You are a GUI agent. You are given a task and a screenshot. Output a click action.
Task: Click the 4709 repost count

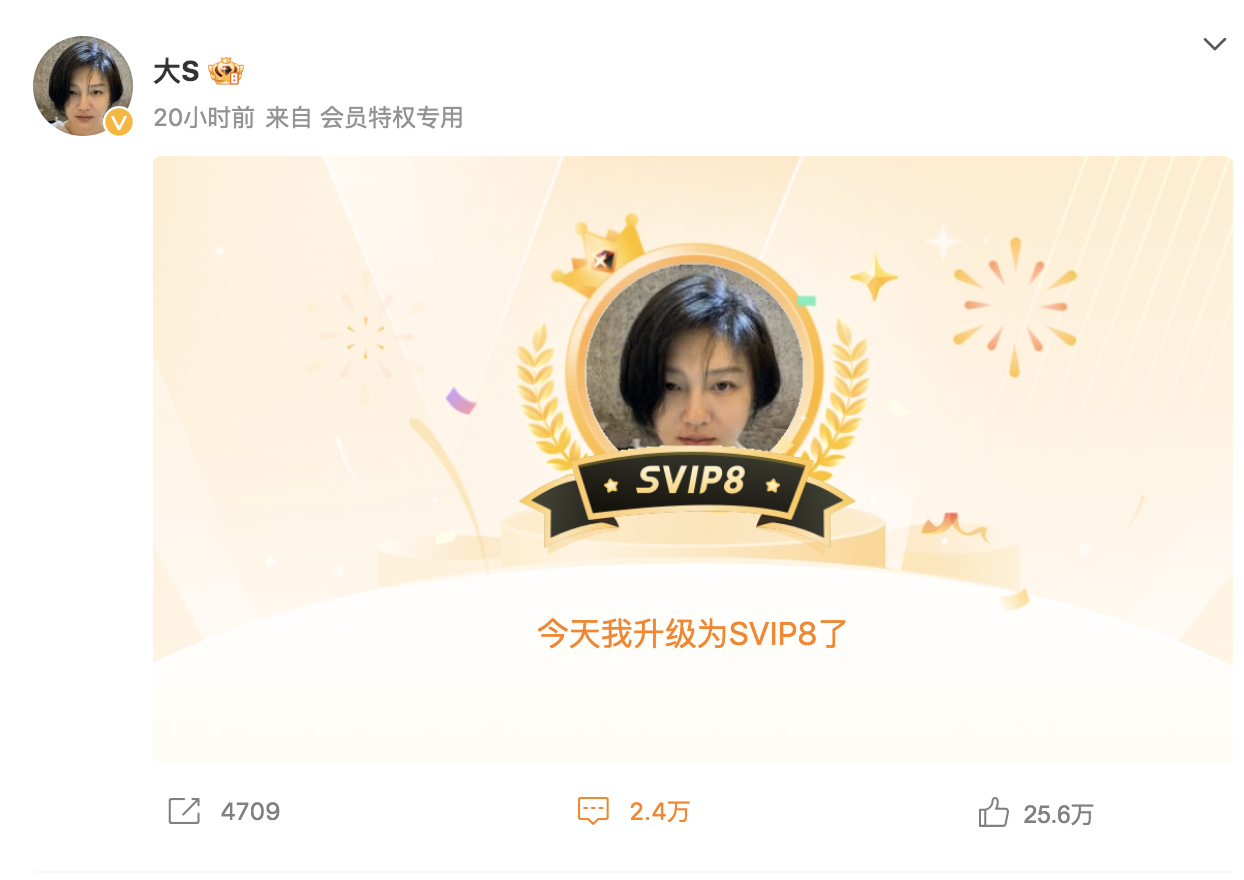250,812
